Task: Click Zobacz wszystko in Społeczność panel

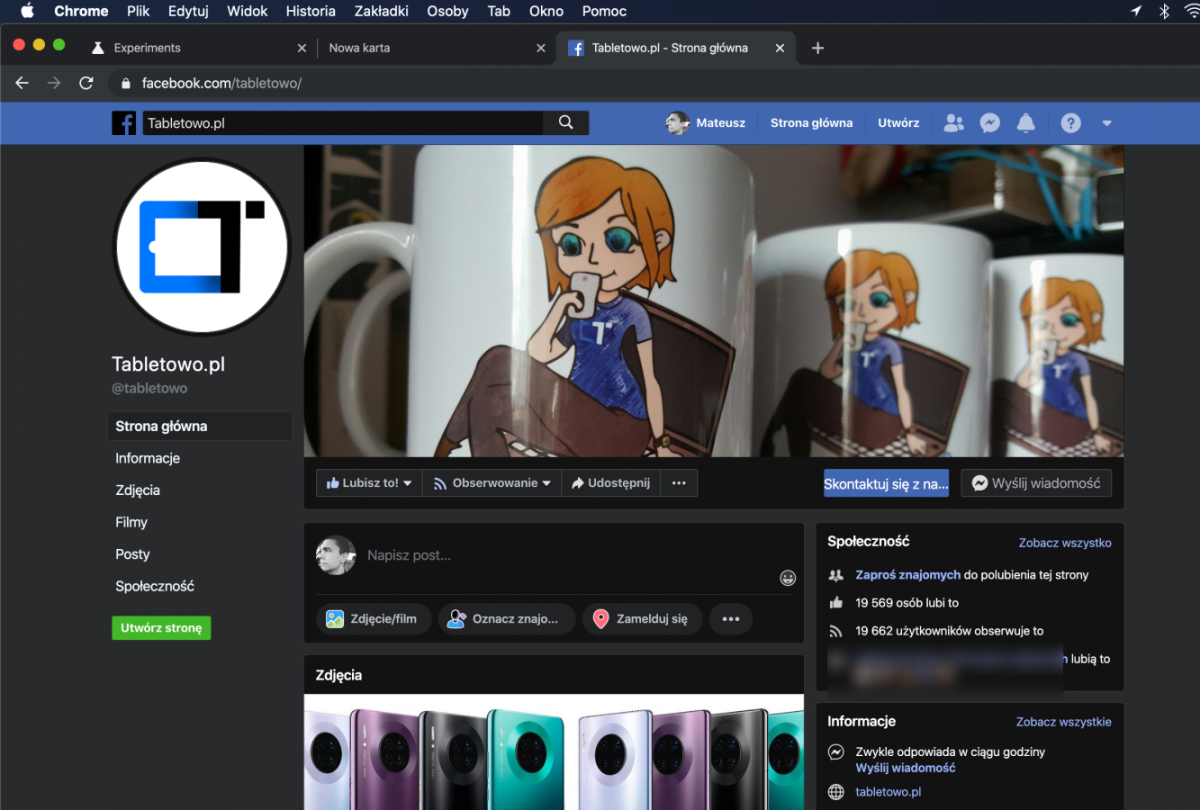Action: [1065, 543]
